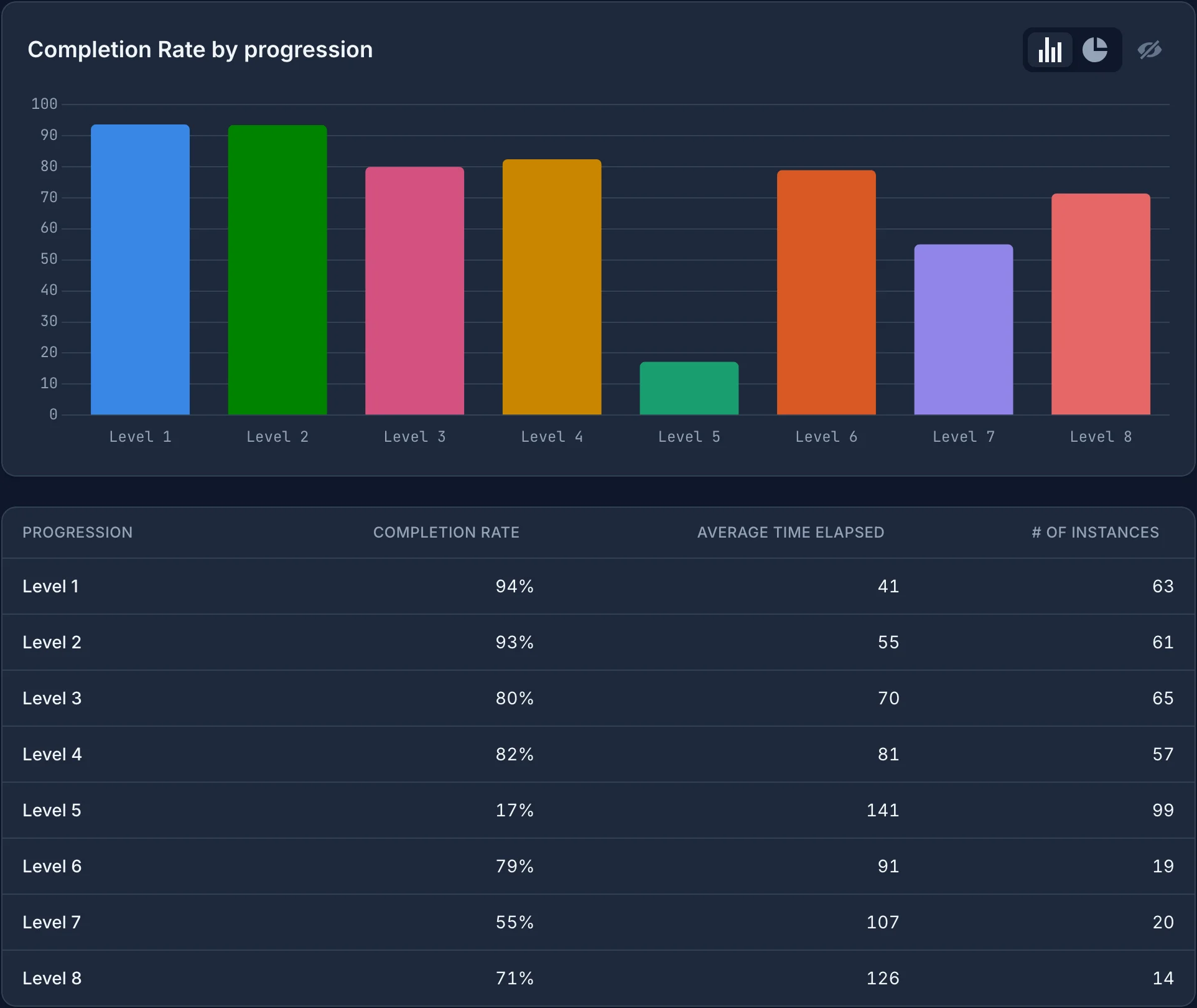
Task: Select the Level 6 table row label
Action: pyautogui.click(x=52, y=866)
